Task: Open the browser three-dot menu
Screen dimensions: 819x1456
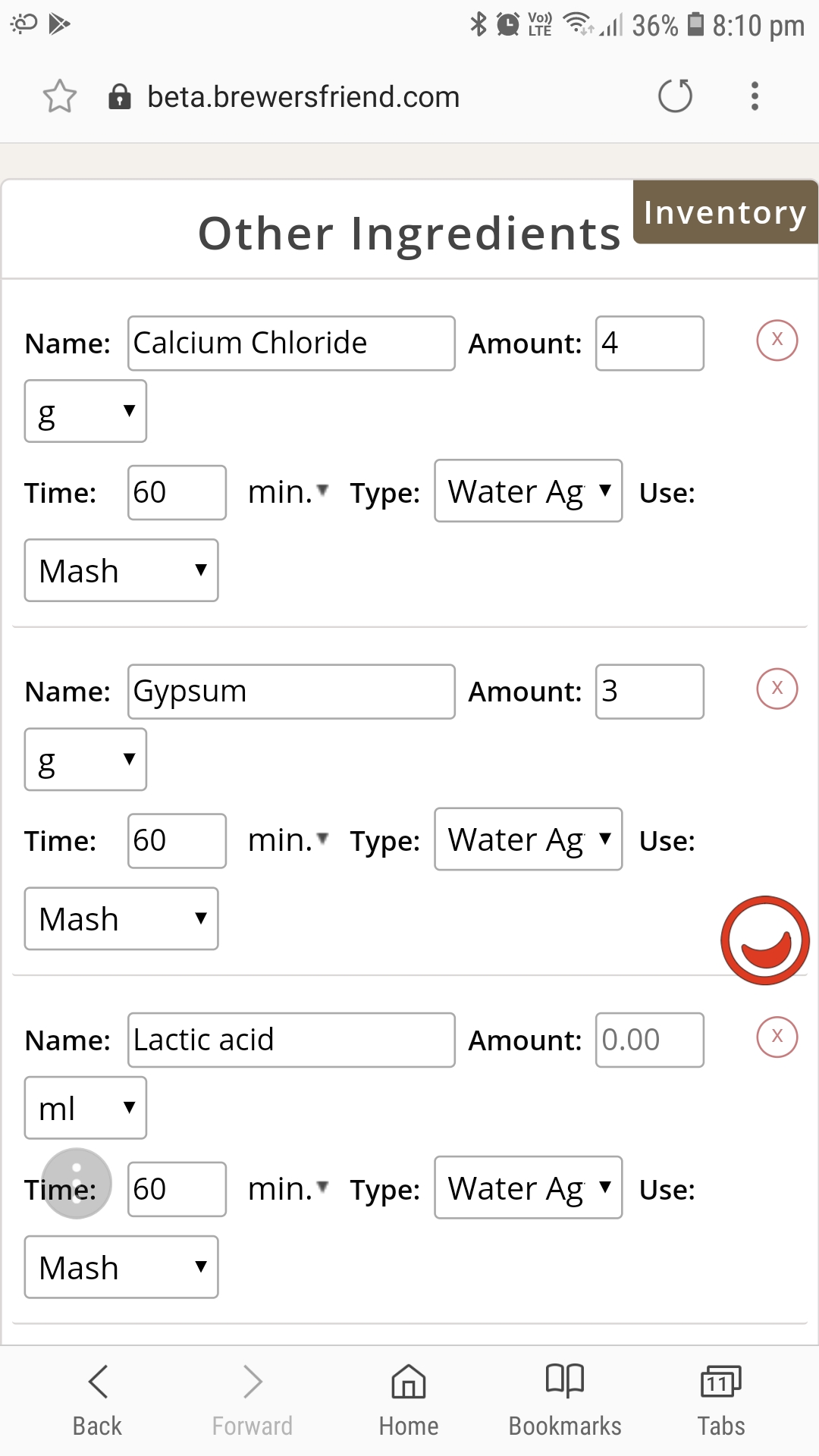Action: (754, 96)
